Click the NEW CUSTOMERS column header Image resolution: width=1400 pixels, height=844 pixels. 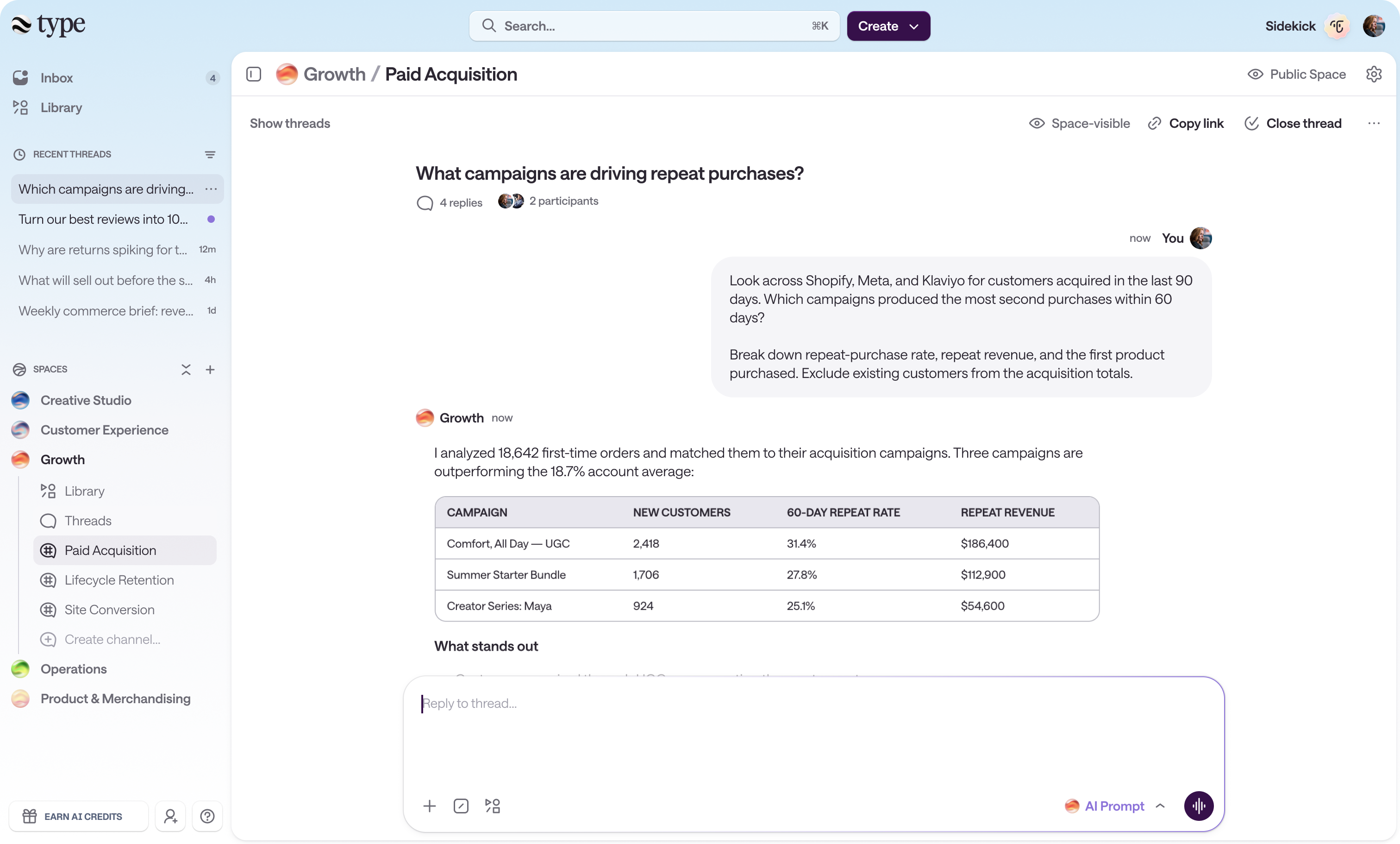(681, 512)
